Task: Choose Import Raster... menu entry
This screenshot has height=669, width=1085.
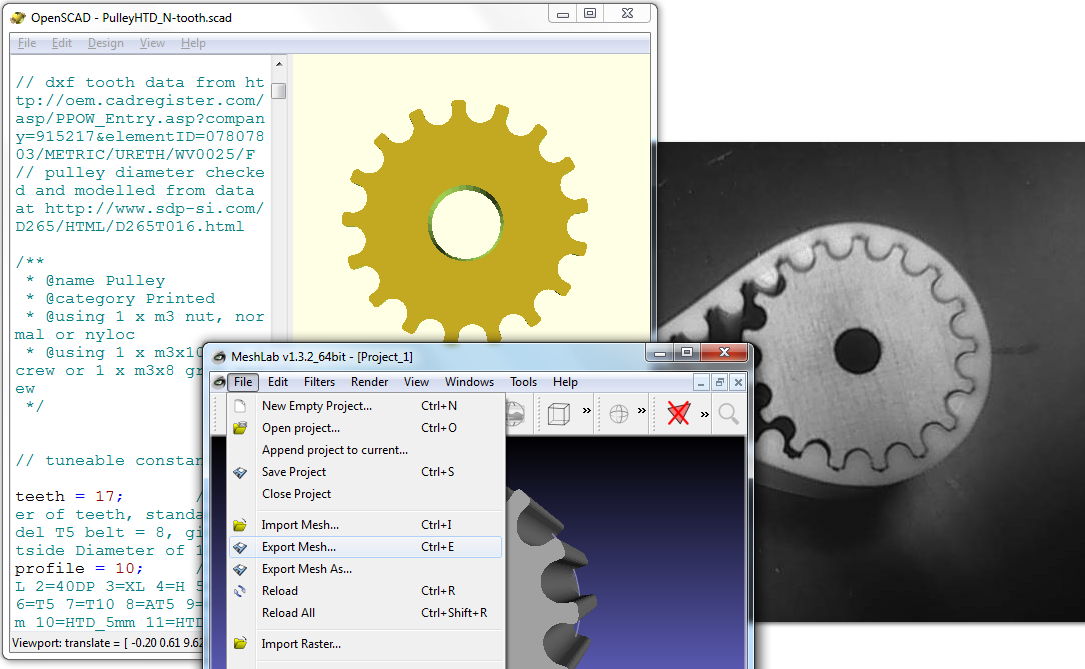Action: pos(365,644)
